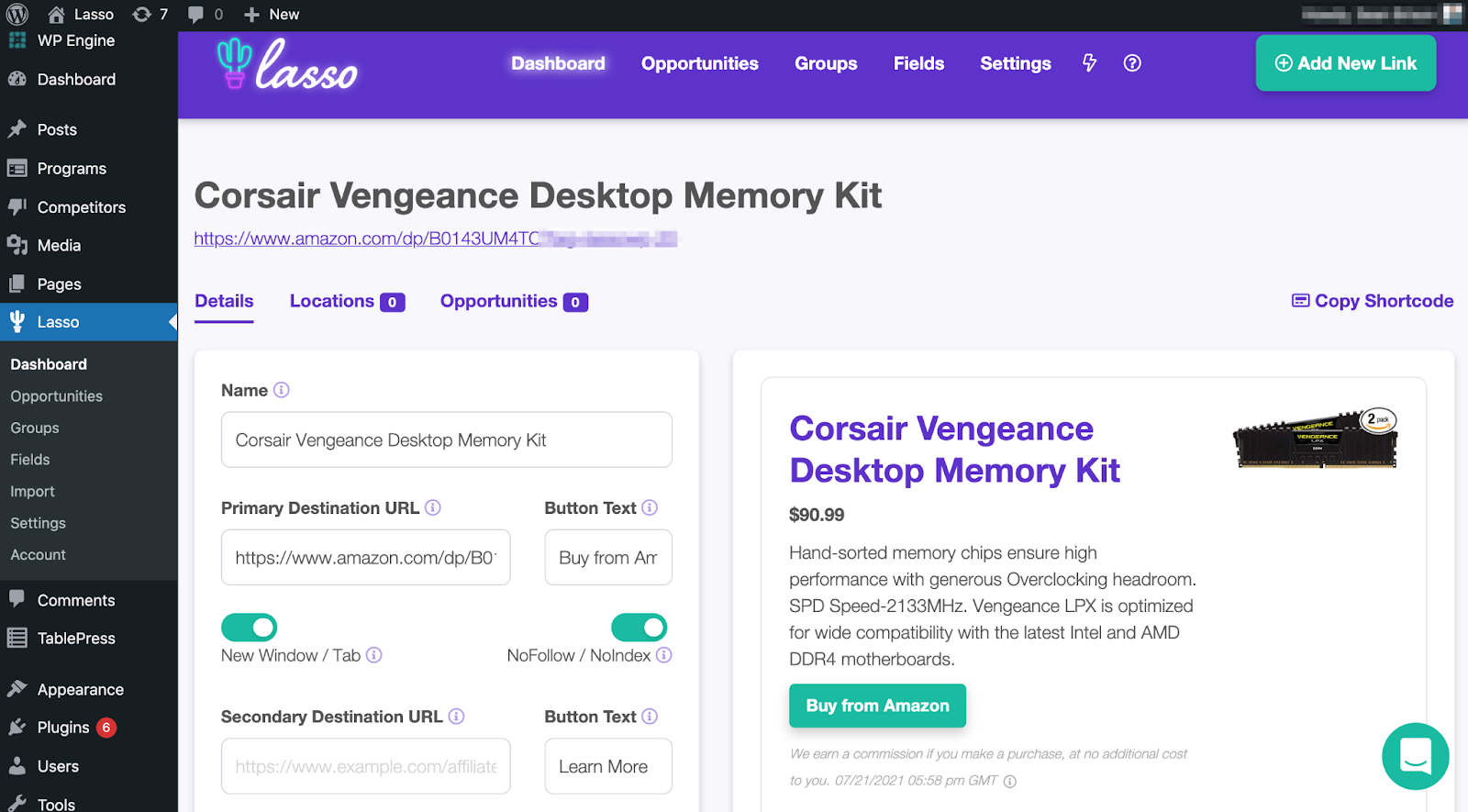Click the lightning bolt icon in Lasso header
This screenshot has height=812, width=1468.
[x=1089, y=62]
